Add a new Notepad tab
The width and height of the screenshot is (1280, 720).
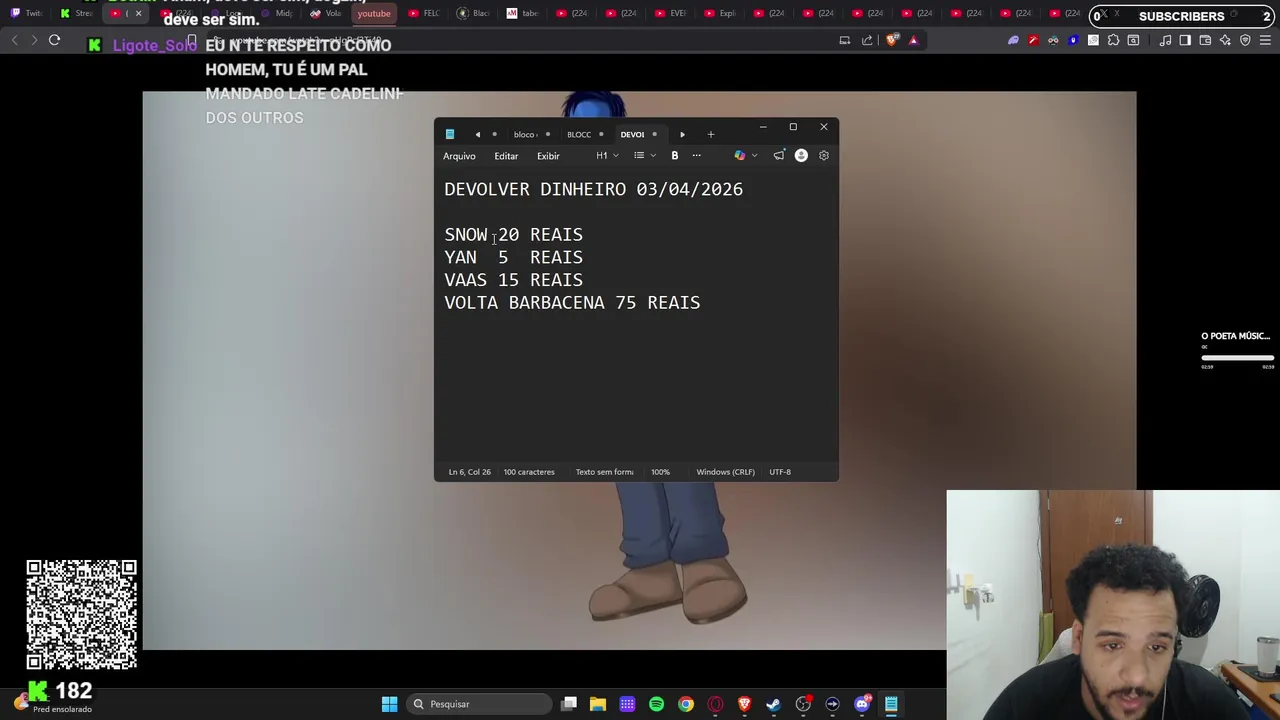click(711, 134)
